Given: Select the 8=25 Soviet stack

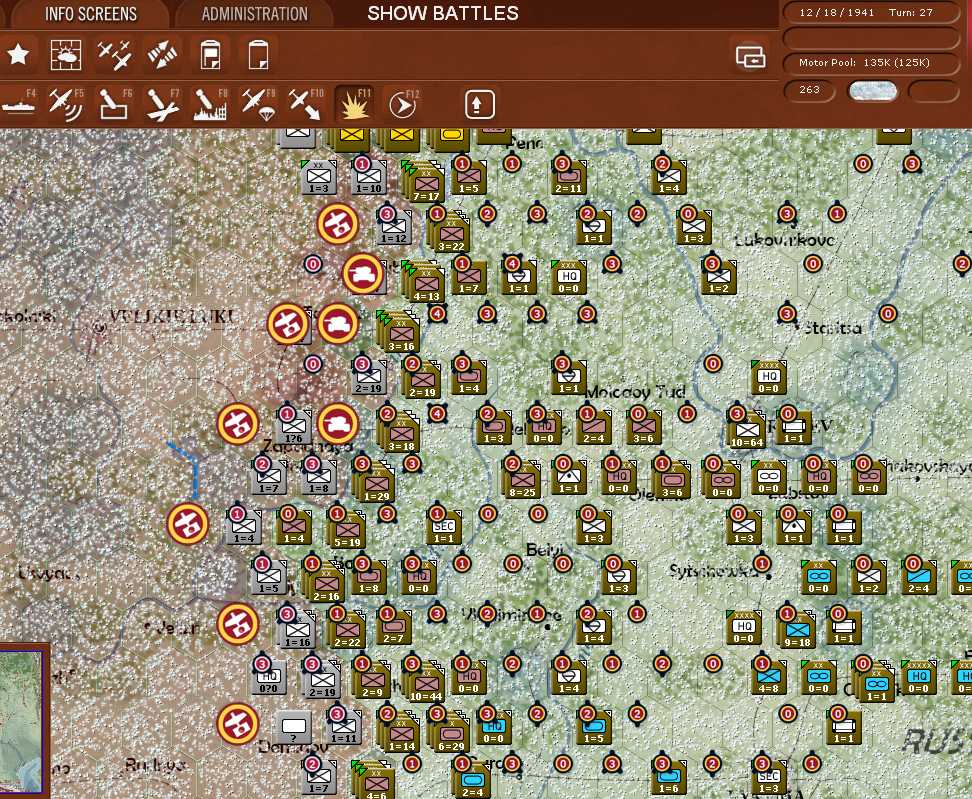Looking at the screenshot, I should [522, 480].
